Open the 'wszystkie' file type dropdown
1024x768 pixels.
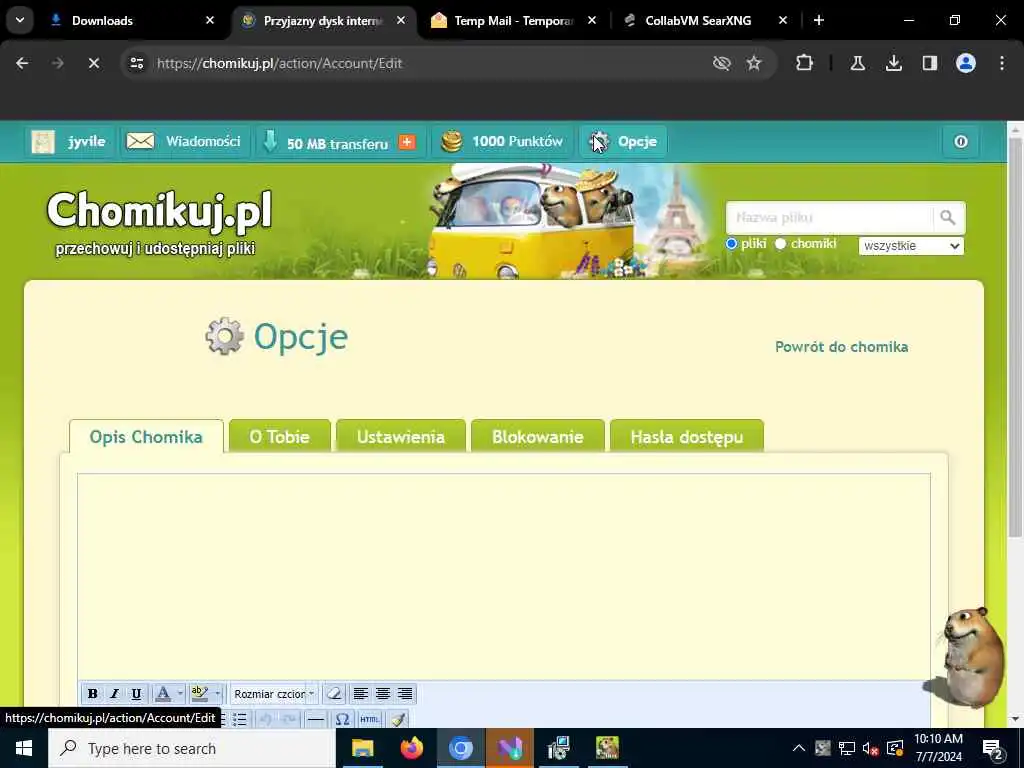click(911, 246)
